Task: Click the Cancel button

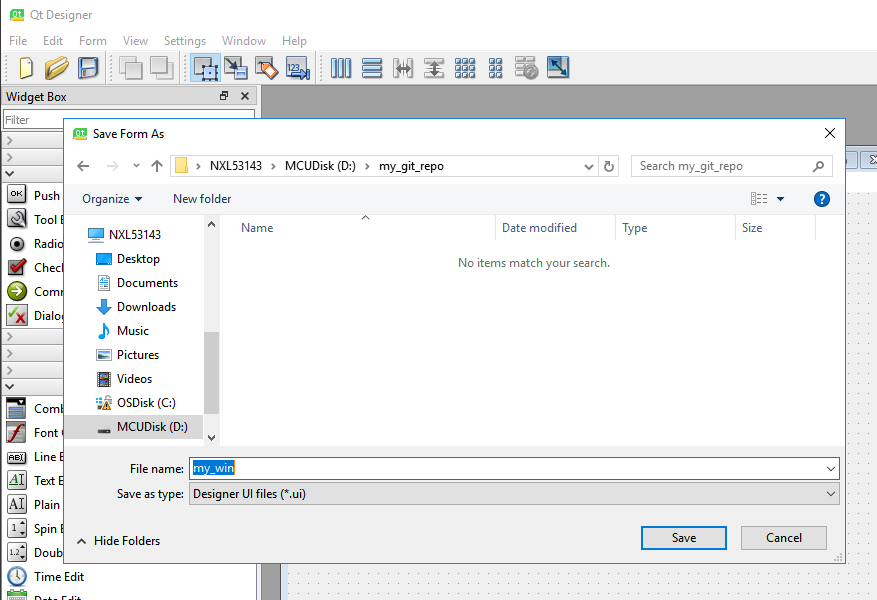Action: pyautogui.click(x=784, y=538)
